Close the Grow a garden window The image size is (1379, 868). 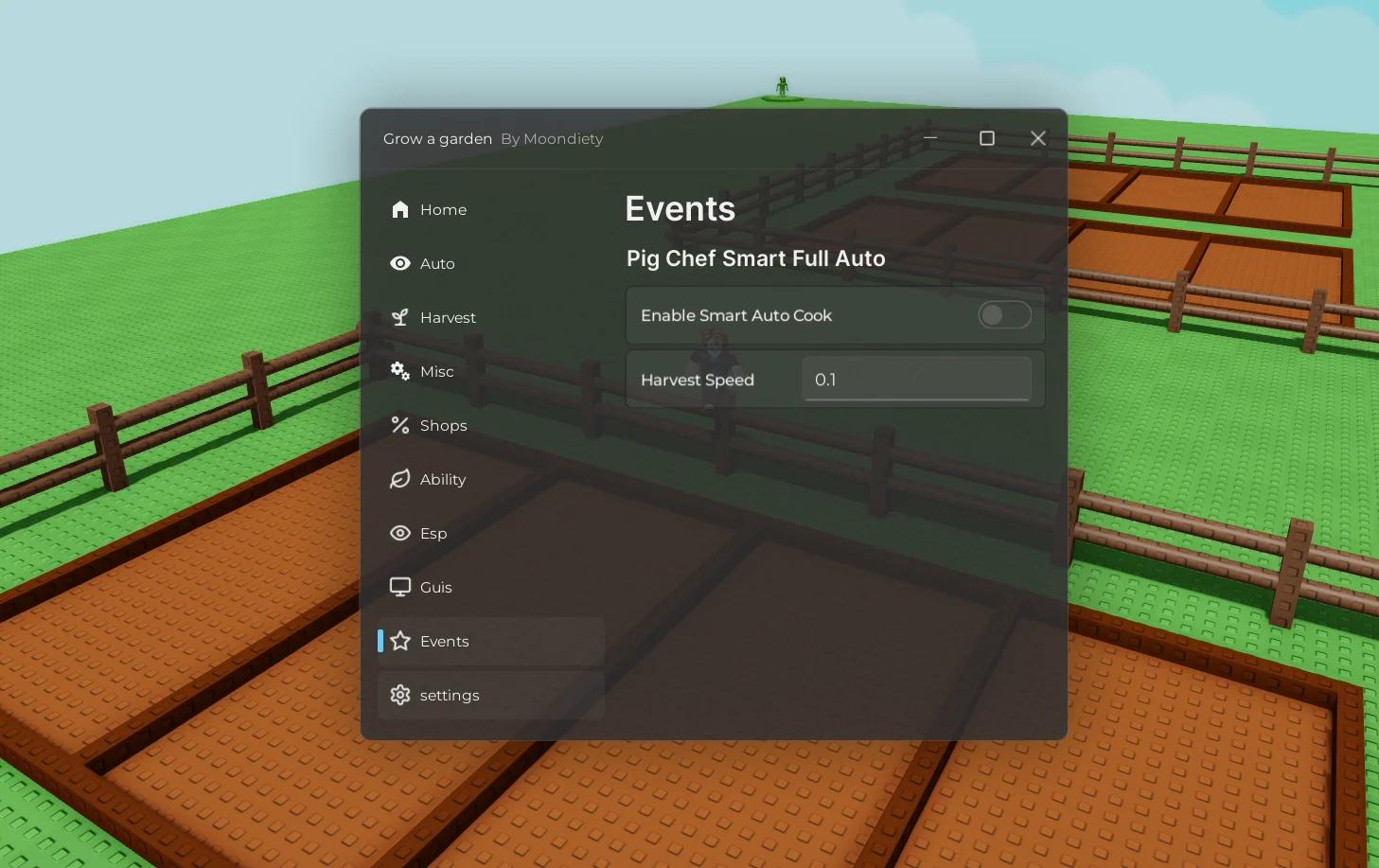pos(1037,138)
